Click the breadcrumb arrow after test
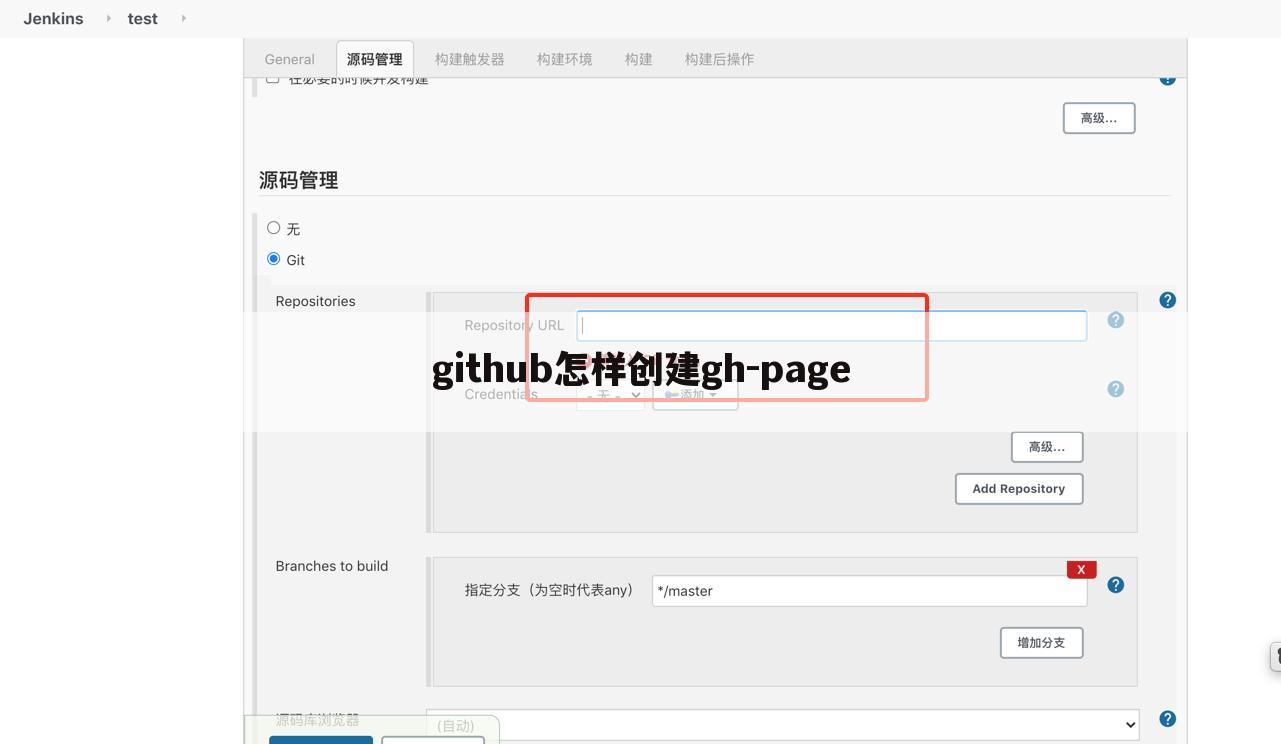 click(x=183, y=18)
